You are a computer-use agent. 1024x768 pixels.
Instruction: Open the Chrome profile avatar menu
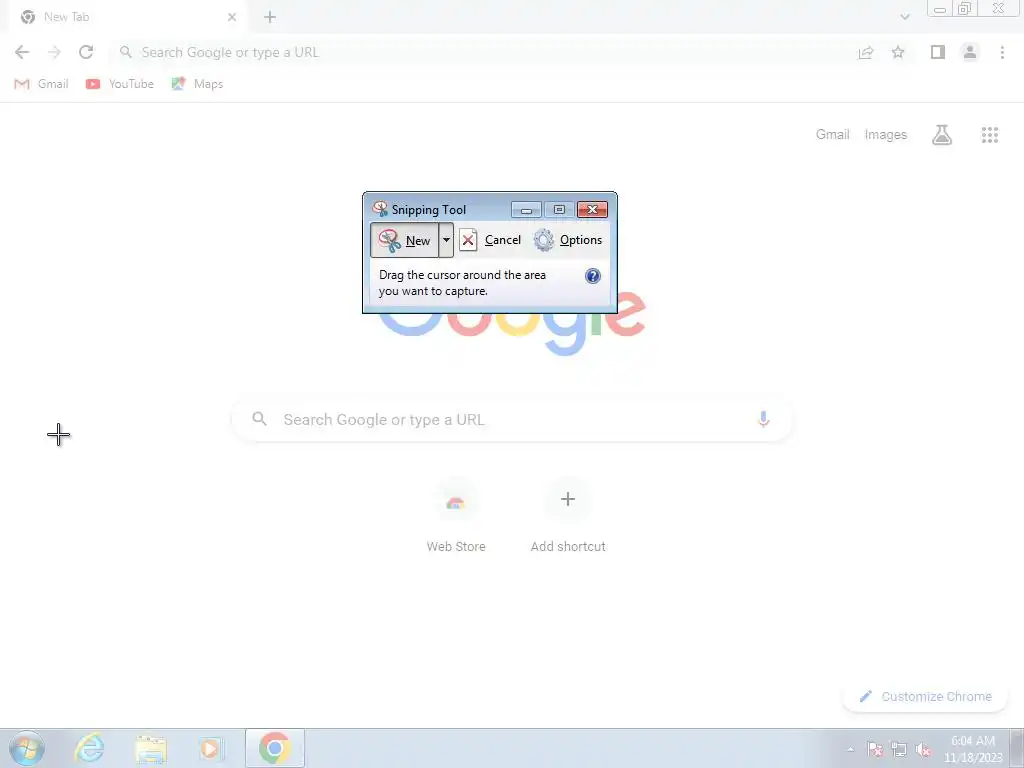click(970, 52)
